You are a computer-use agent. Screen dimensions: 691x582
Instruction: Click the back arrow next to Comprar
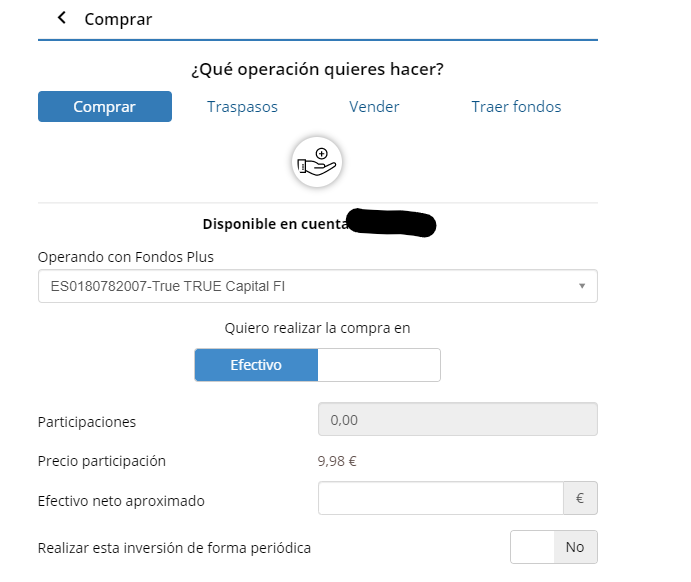click(62, 18)
